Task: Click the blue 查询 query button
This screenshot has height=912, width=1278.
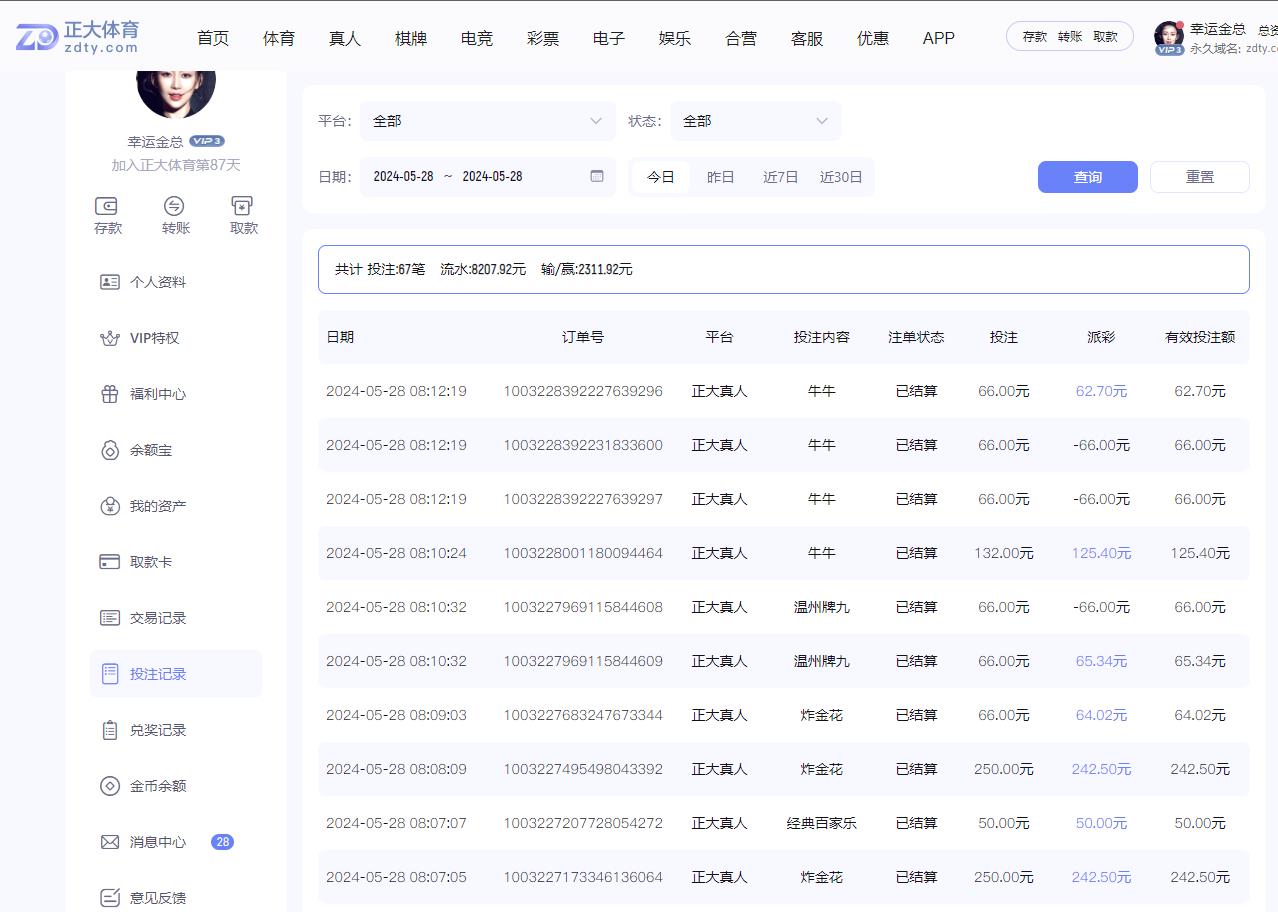Action: coord(1087,176)
